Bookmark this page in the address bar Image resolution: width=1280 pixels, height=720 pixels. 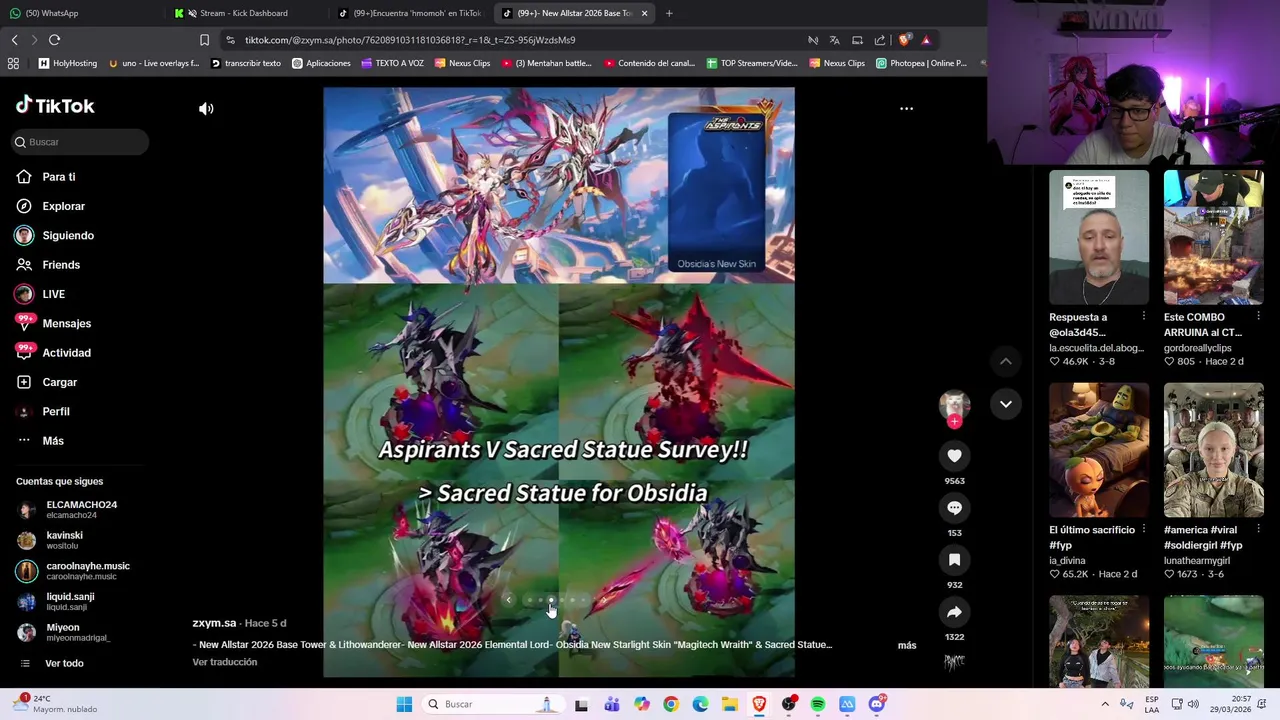point(204,40)
